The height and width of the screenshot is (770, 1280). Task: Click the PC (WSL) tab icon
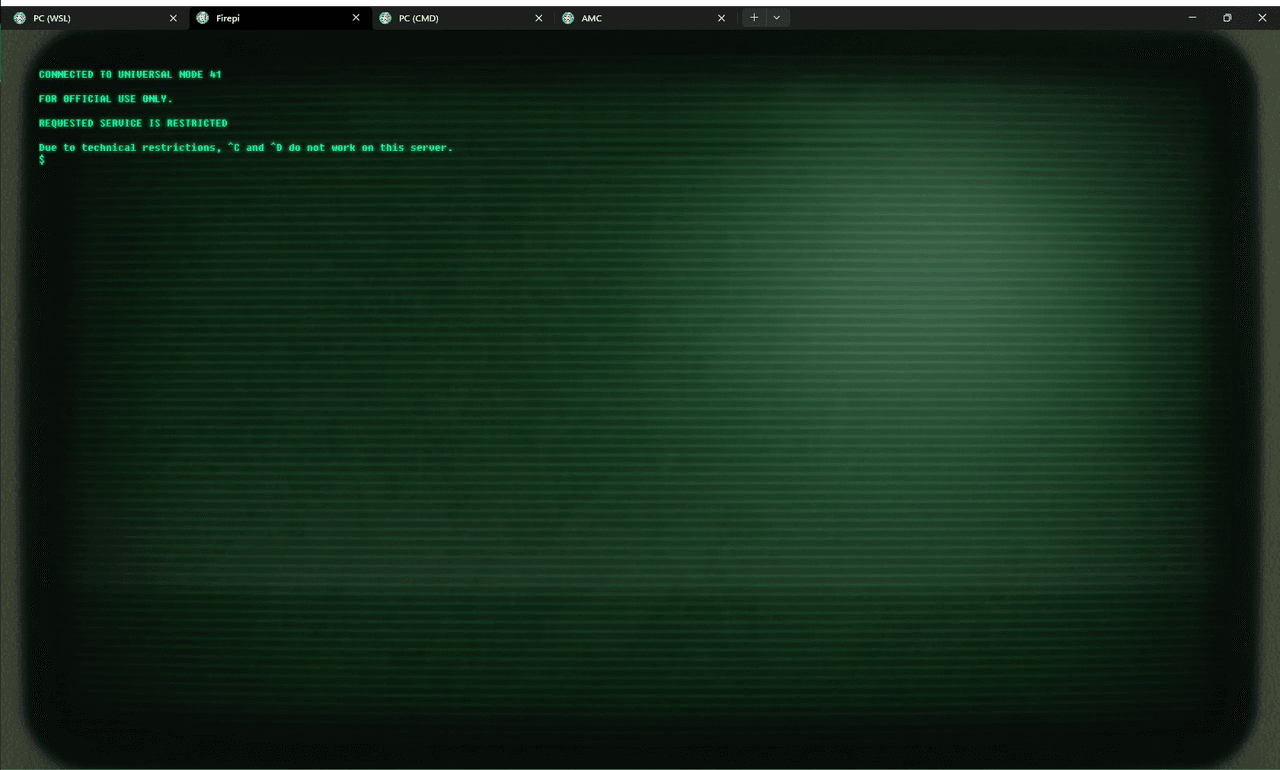point(20,18)
